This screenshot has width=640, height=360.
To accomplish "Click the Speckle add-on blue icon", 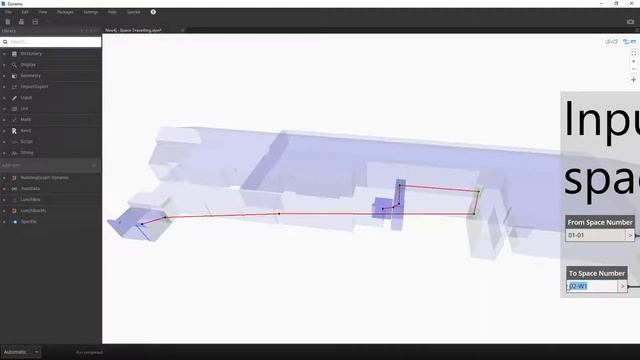I will [x=15, y=222].
